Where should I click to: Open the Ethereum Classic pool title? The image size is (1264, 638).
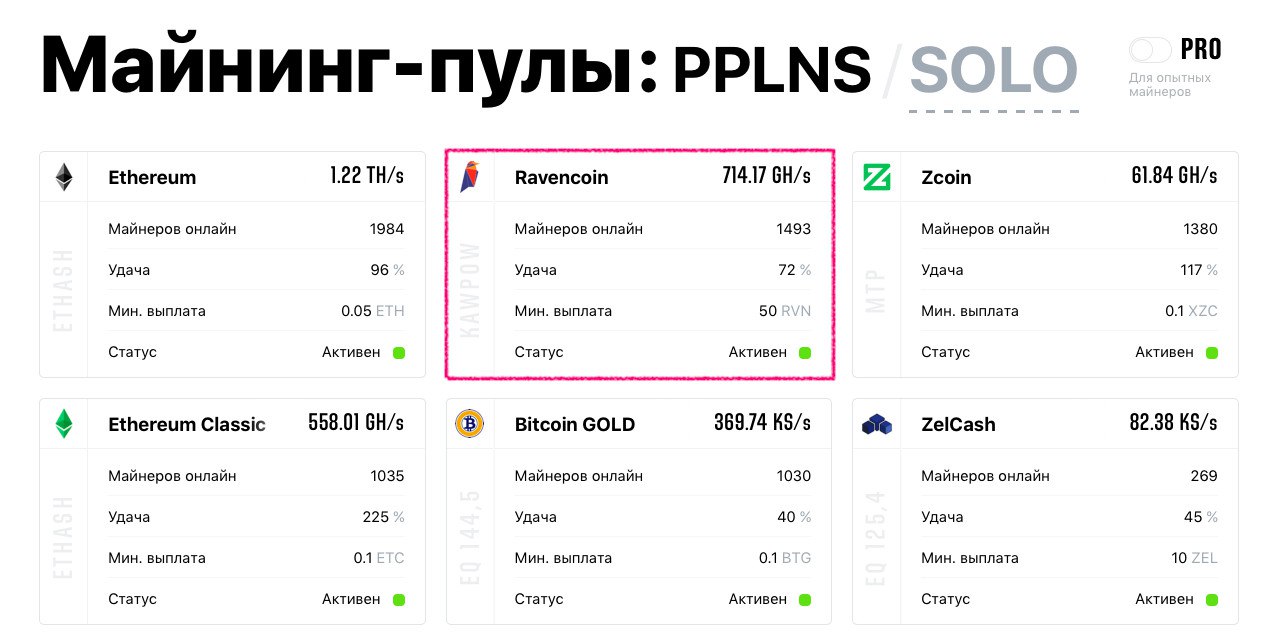pos(186,425)
